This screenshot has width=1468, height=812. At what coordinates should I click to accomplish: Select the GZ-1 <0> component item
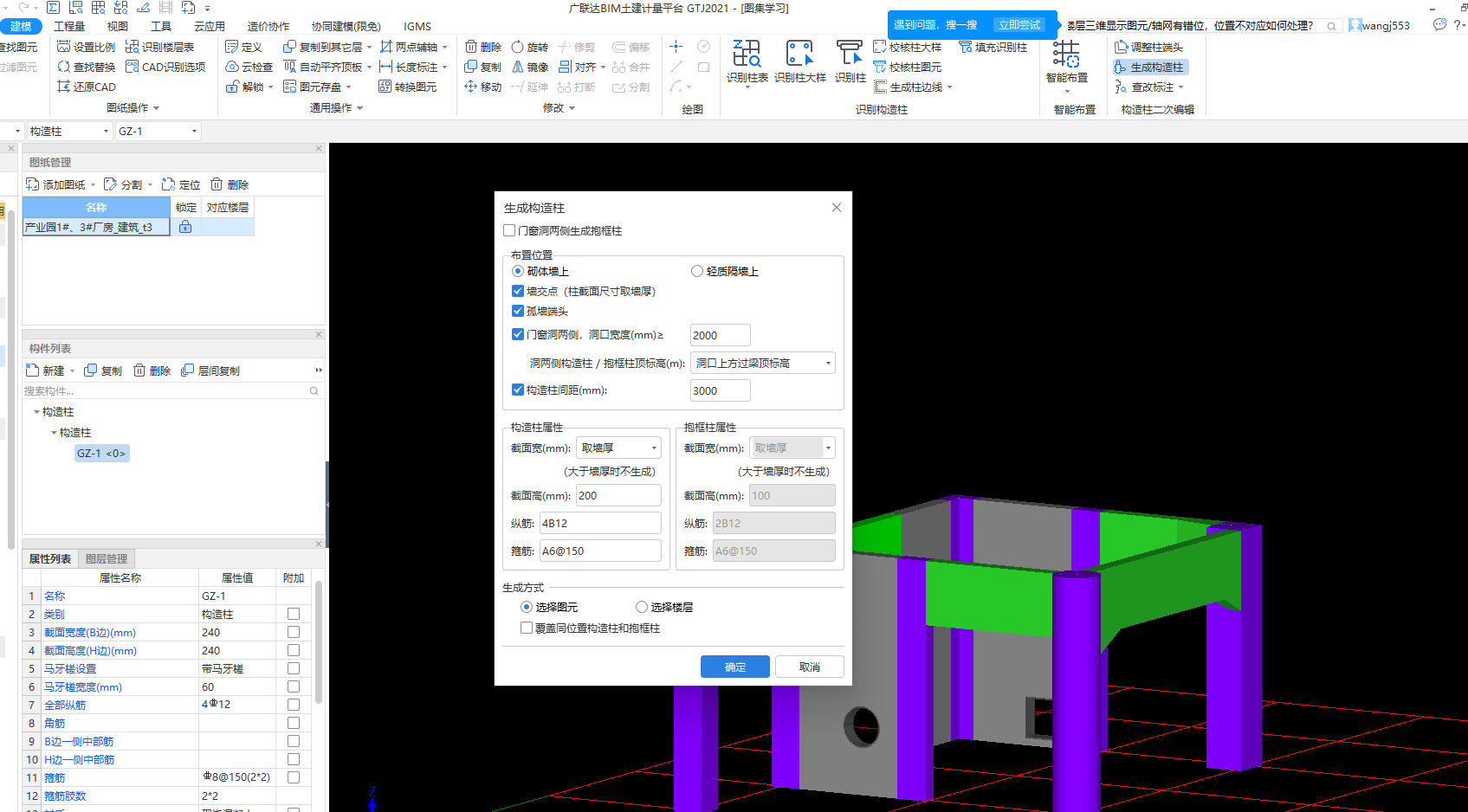[101, 454]
